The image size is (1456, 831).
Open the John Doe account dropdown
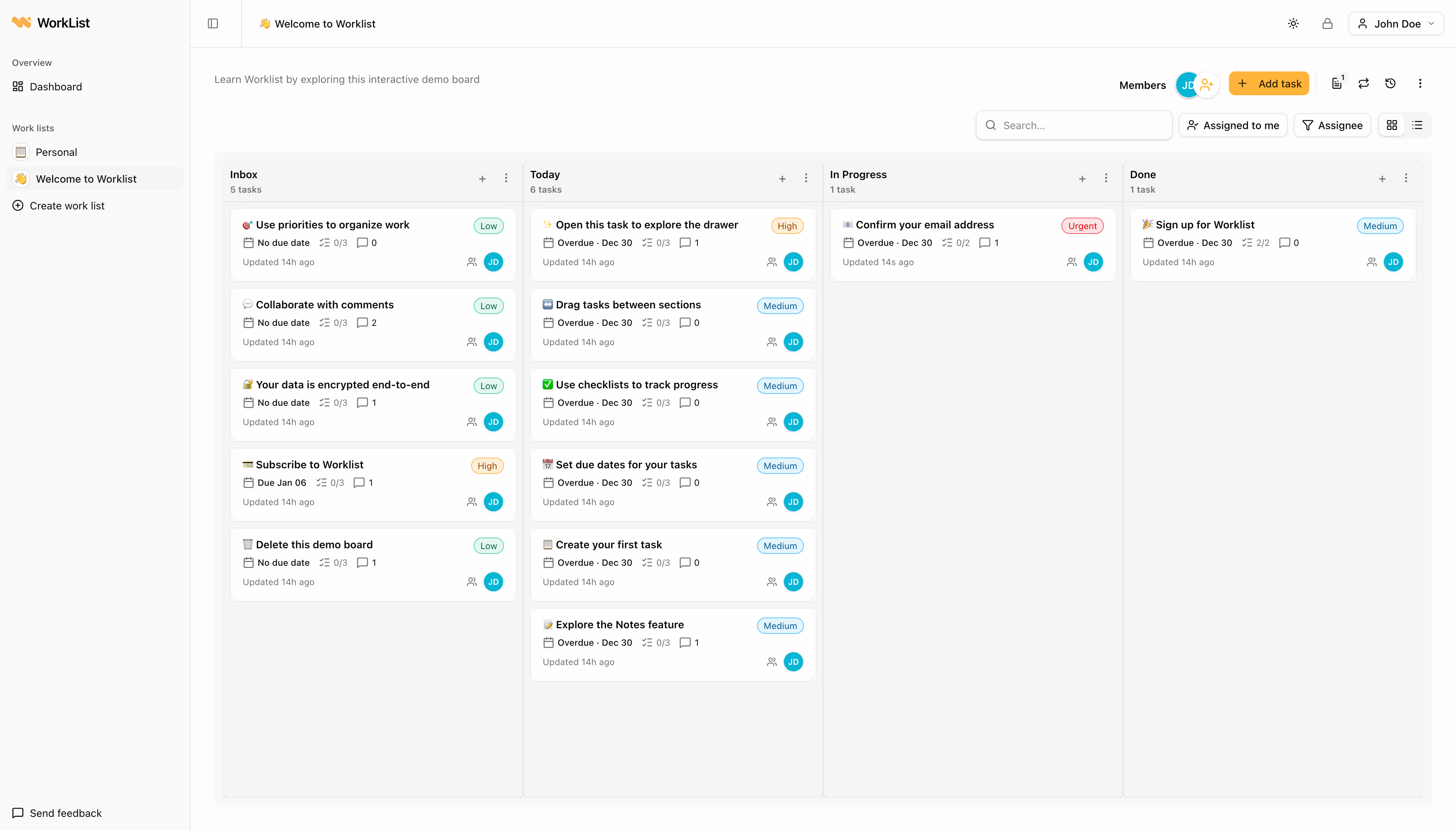pos(1395,23)
